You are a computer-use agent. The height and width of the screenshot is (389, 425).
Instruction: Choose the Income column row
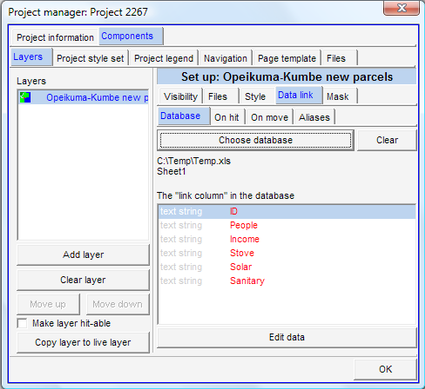click(x=287, y=239)
